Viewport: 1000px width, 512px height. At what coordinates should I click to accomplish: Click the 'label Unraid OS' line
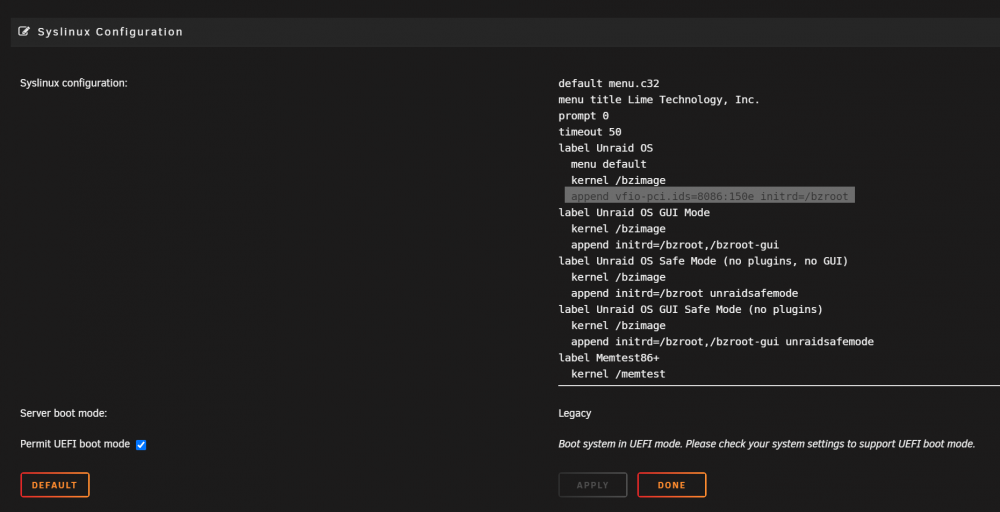[605, 148]
